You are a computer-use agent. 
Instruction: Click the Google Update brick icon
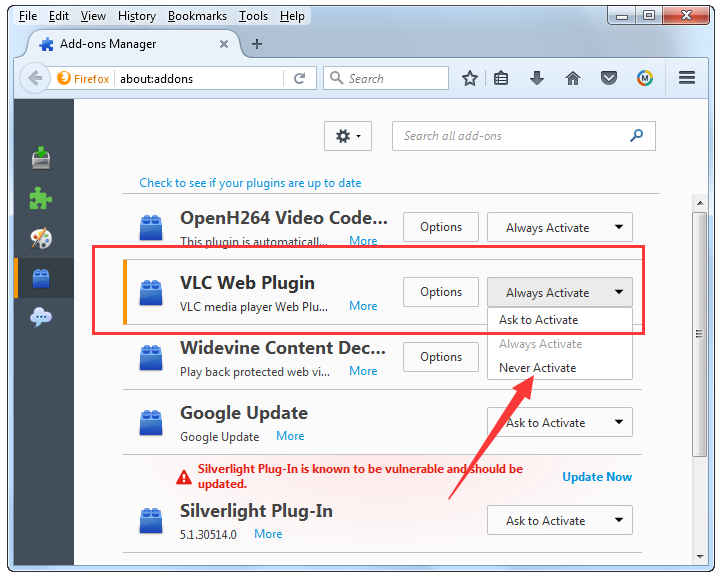click(x=151, y=422)
